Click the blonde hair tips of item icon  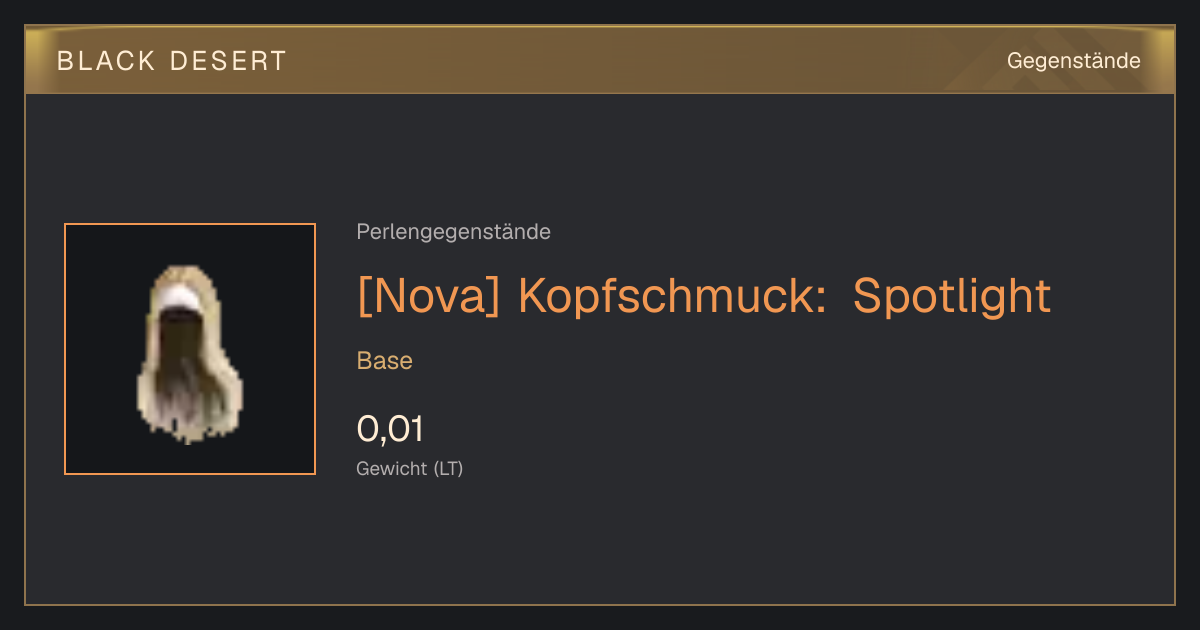tap(190, 420)
